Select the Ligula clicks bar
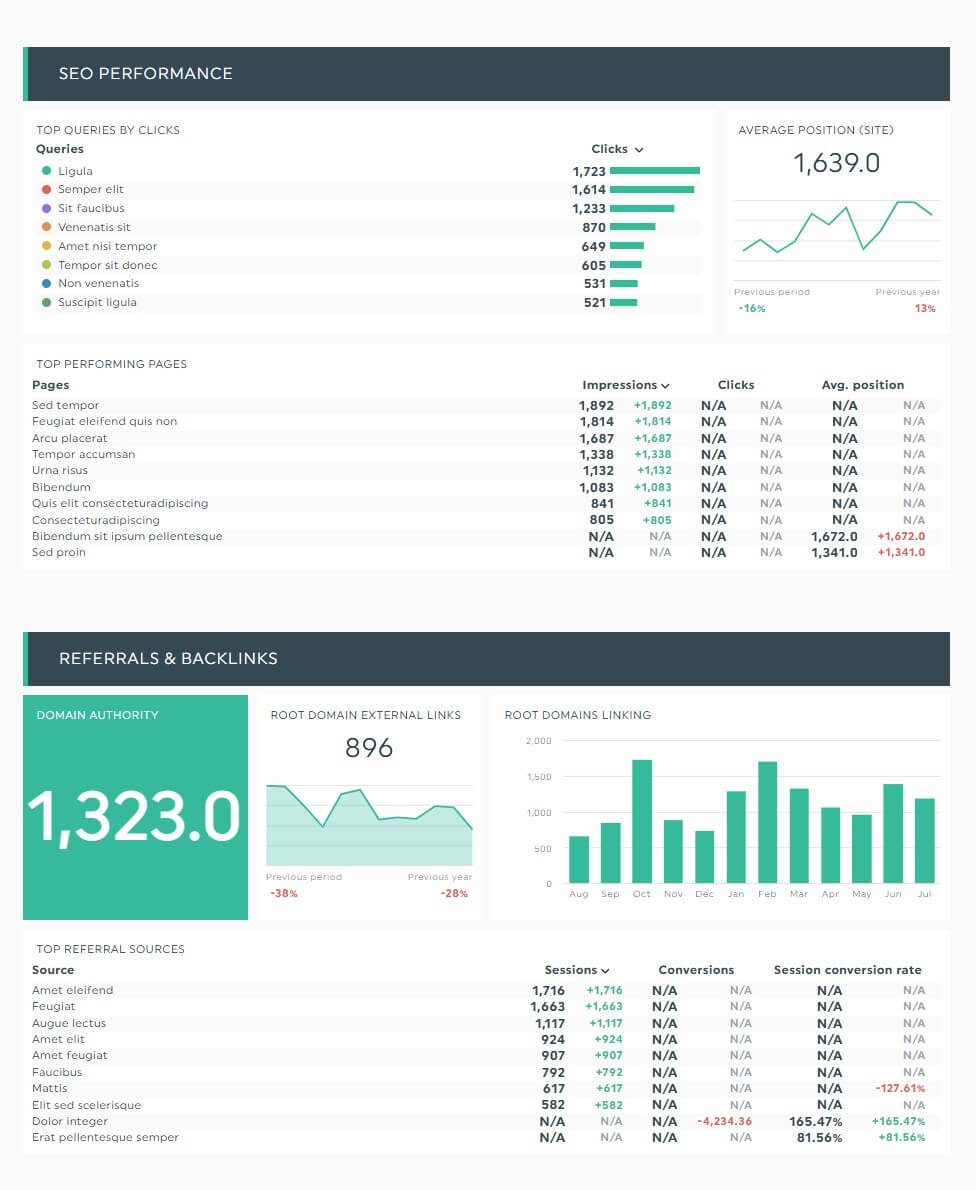Image resolution: width=976 pixels, height=1190 pixels. tap(655, 171)
